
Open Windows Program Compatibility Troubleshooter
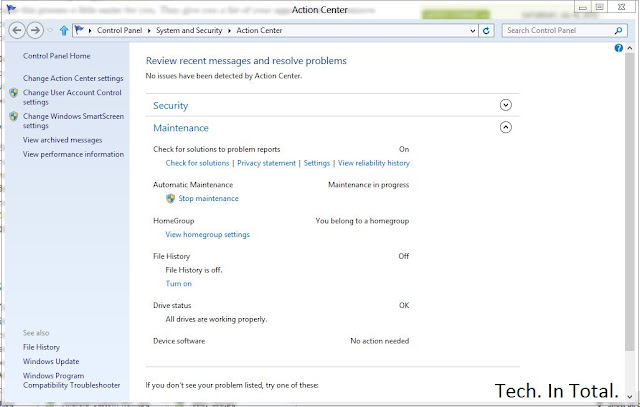click(x=71, y=380)
